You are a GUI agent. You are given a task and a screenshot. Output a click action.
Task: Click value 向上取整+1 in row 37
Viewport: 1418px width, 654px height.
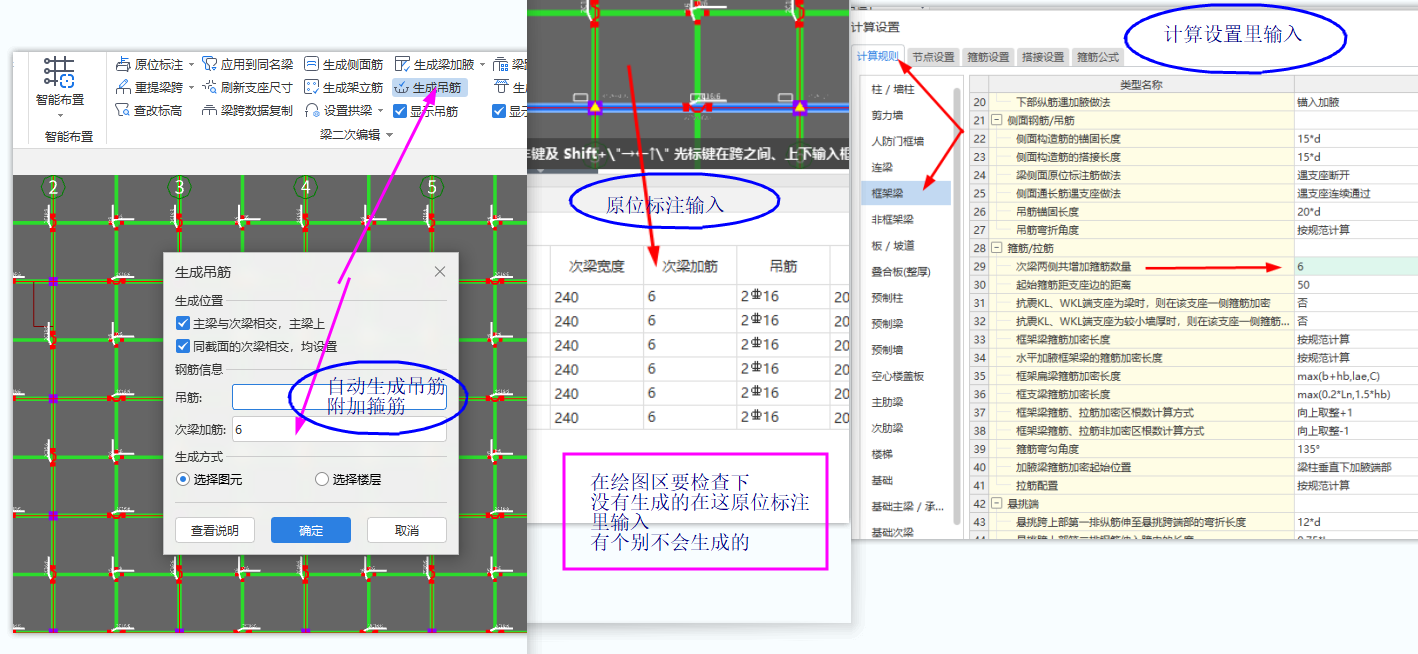(1355, 412)
